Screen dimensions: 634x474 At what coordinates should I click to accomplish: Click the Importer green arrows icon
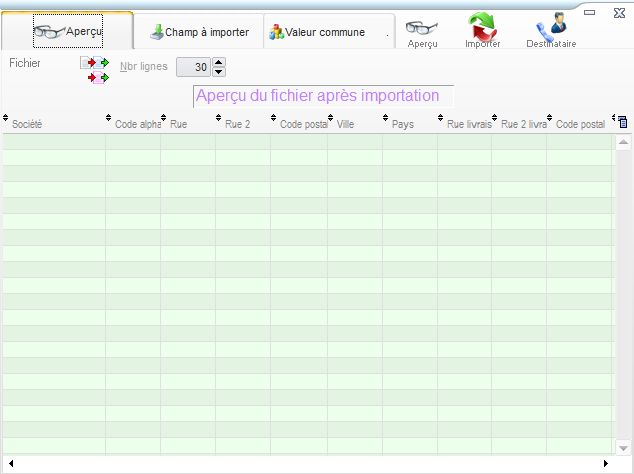point(483,29)
